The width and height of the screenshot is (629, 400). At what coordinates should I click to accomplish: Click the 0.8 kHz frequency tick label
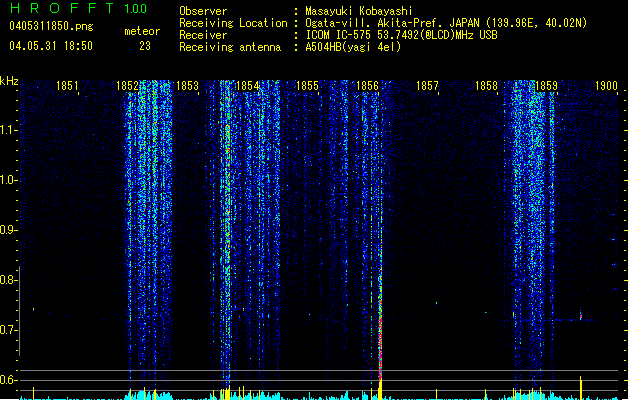coord(8,280)
